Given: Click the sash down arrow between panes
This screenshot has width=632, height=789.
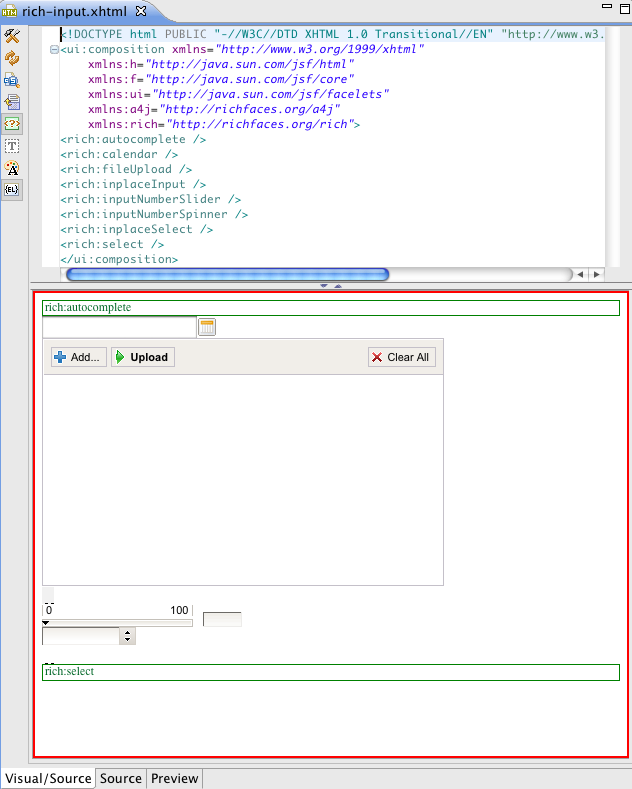Looking at the screenshot, I should pyautogui.click(x=324, y=286).
